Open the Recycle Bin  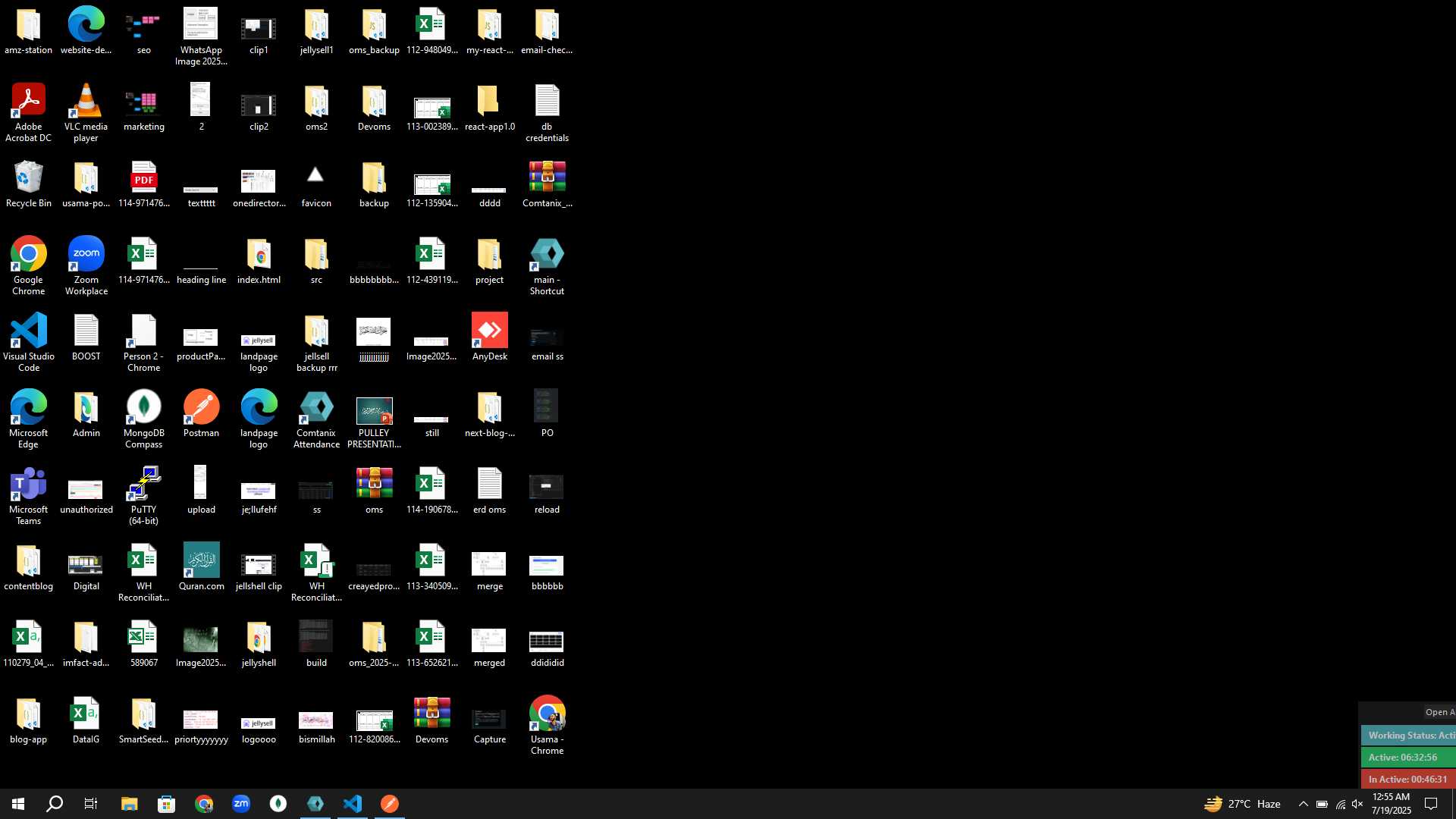[x=29, y=184]
